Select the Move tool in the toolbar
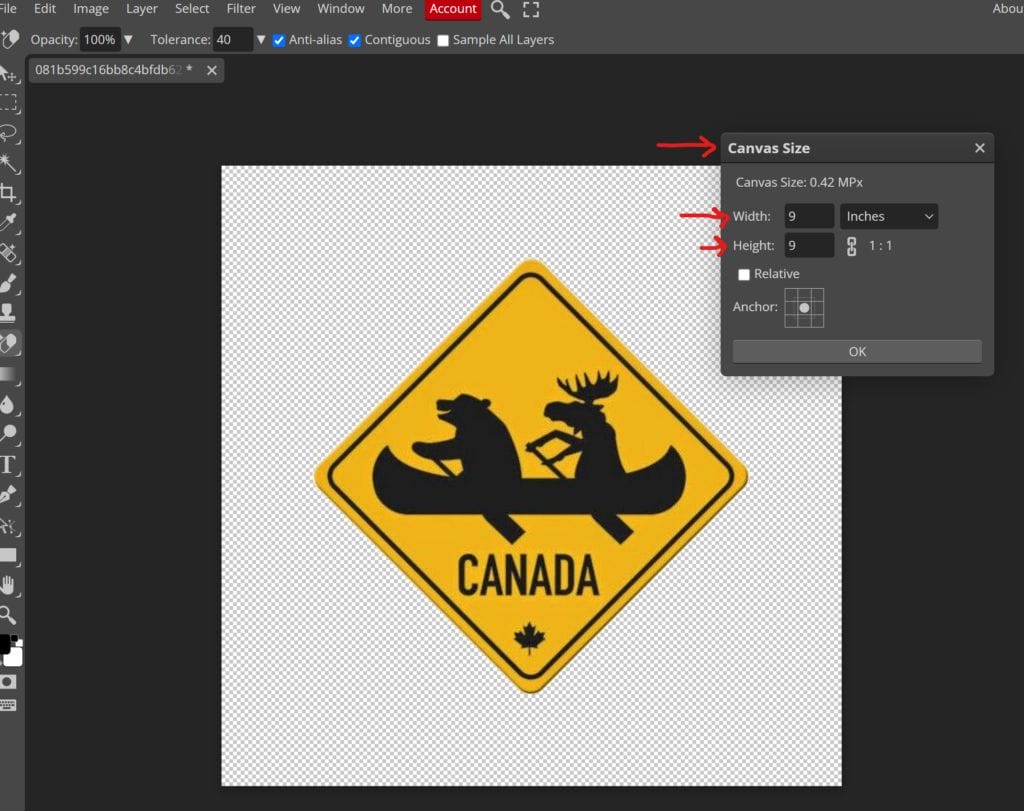The height and width of the screenshot is (811, 1024). click(8, 74)
